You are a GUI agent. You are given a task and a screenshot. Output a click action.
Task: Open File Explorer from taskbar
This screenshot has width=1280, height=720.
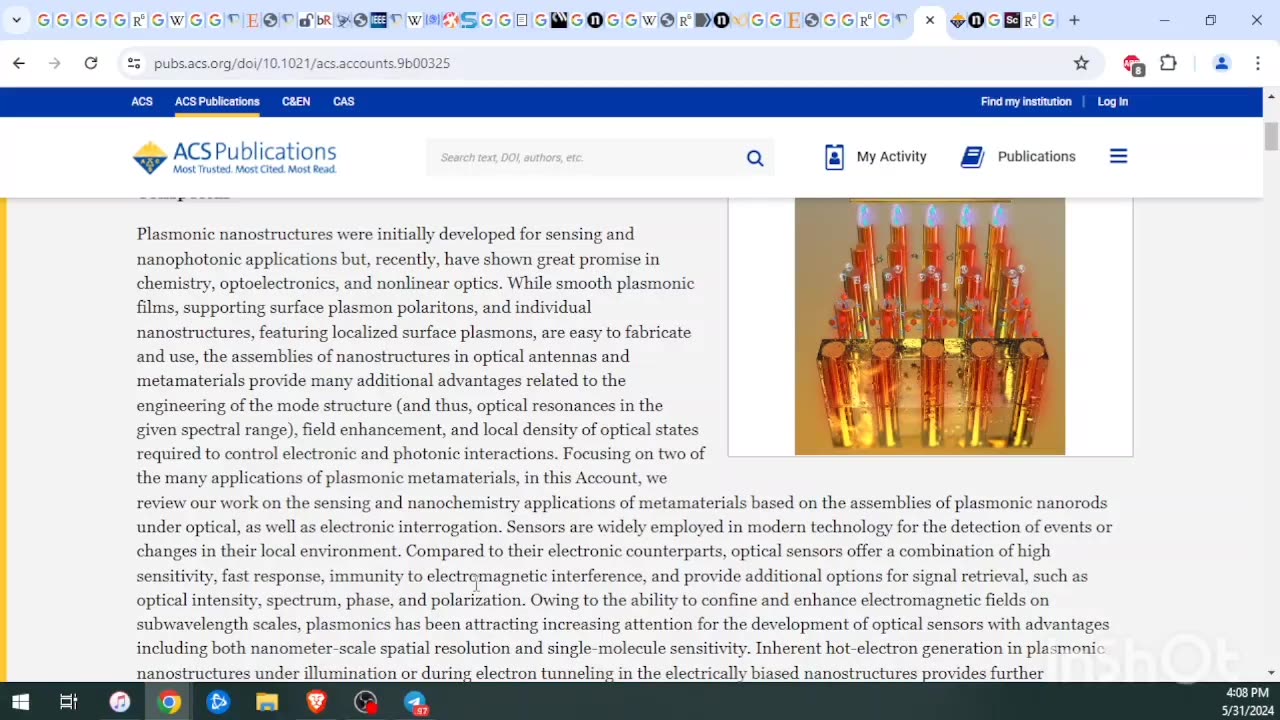[267, 702]
